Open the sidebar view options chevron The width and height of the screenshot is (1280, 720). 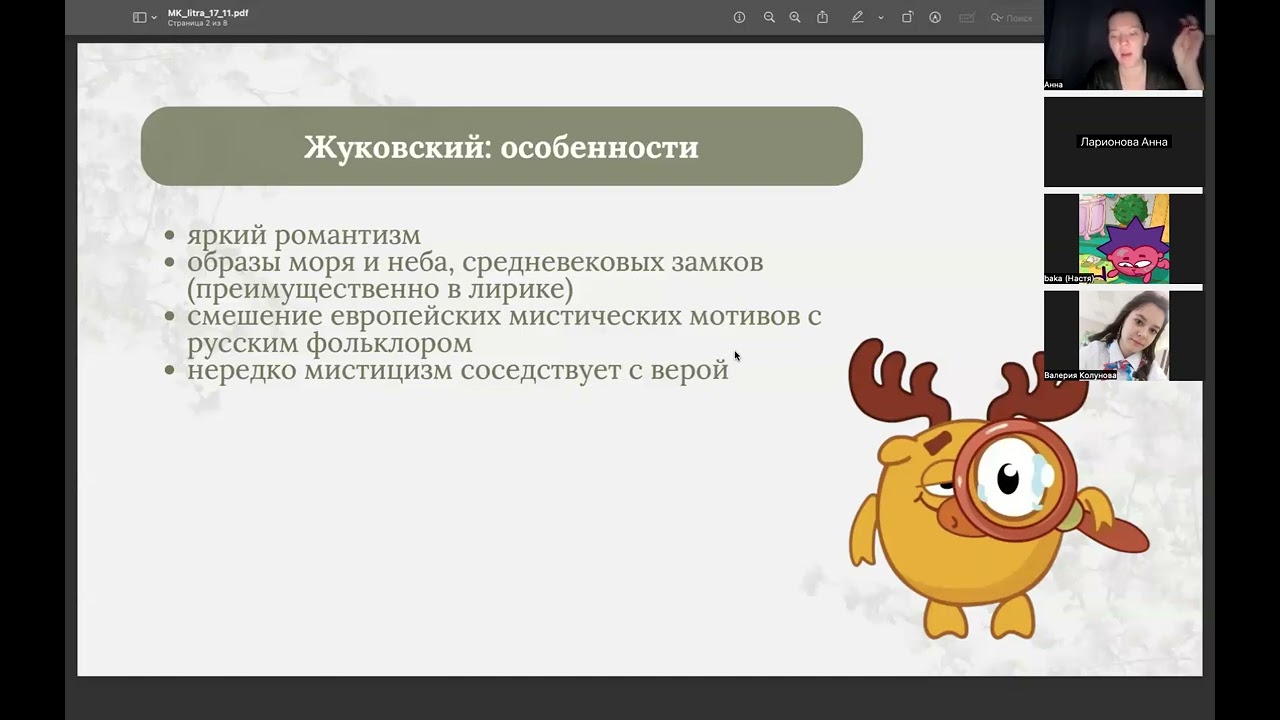click(x=154, y=18)
